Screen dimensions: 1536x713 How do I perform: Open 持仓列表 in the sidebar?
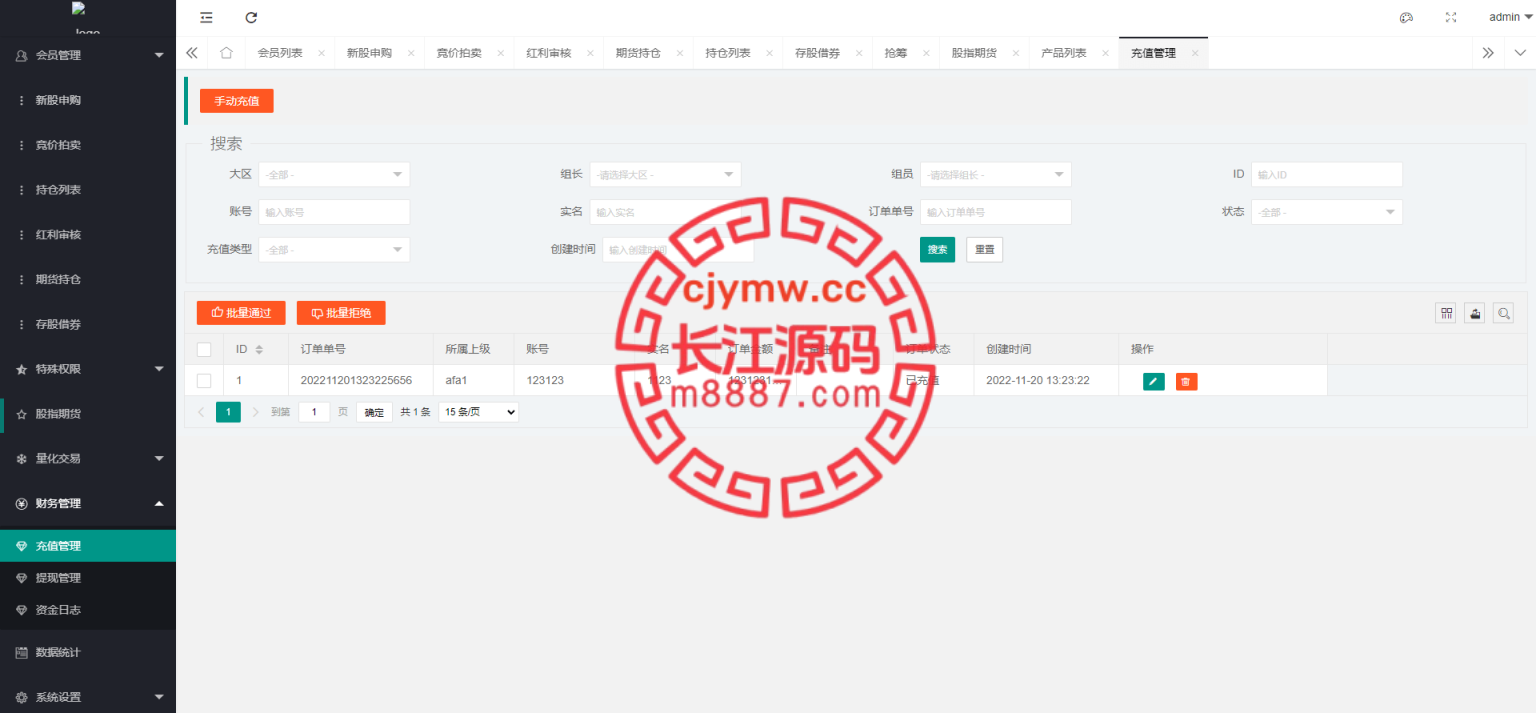pyautogui.click(x=88, y=190)
